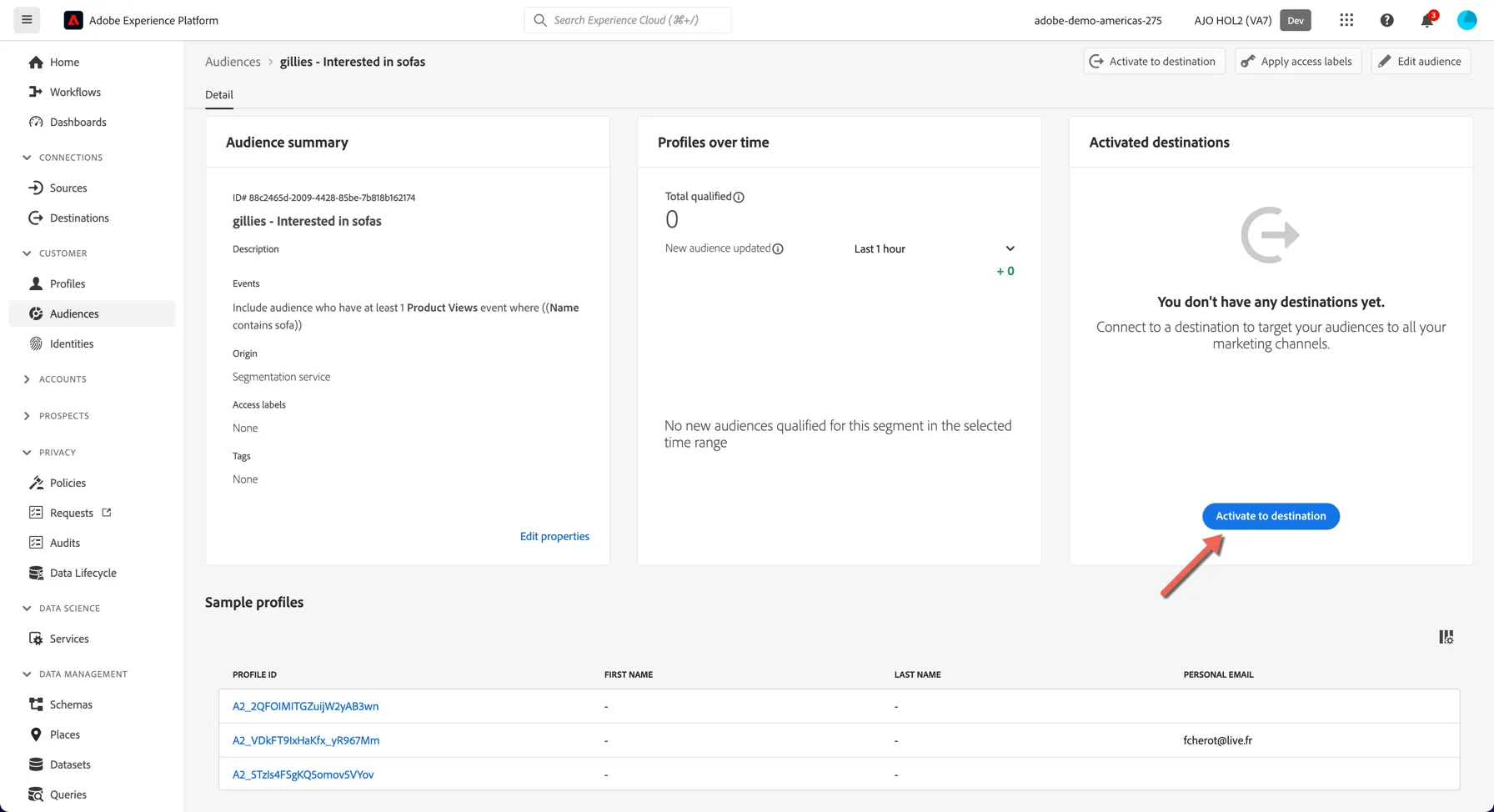1494x812 pixels.
Task: Click the Apply access labels button
Action: coord(1298,61)
